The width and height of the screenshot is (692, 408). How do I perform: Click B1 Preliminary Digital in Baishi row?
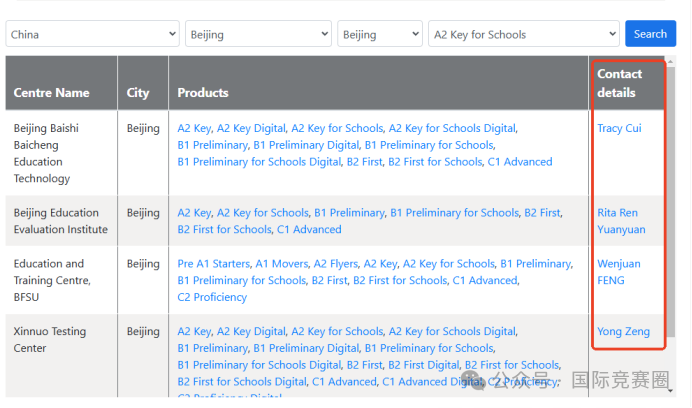point(306,145)
